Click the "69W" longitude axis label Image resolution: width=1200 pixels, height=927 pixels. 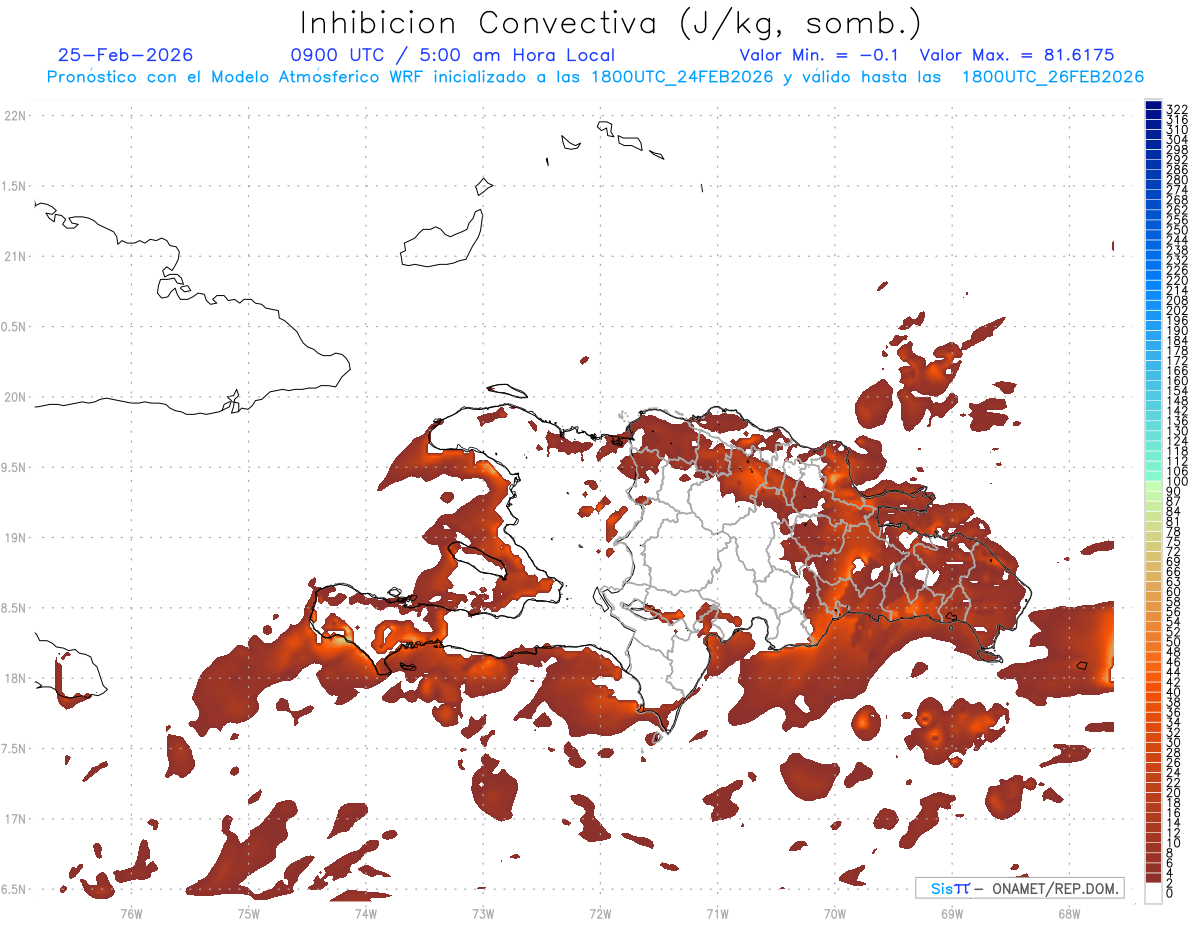(x=951, y=913)
